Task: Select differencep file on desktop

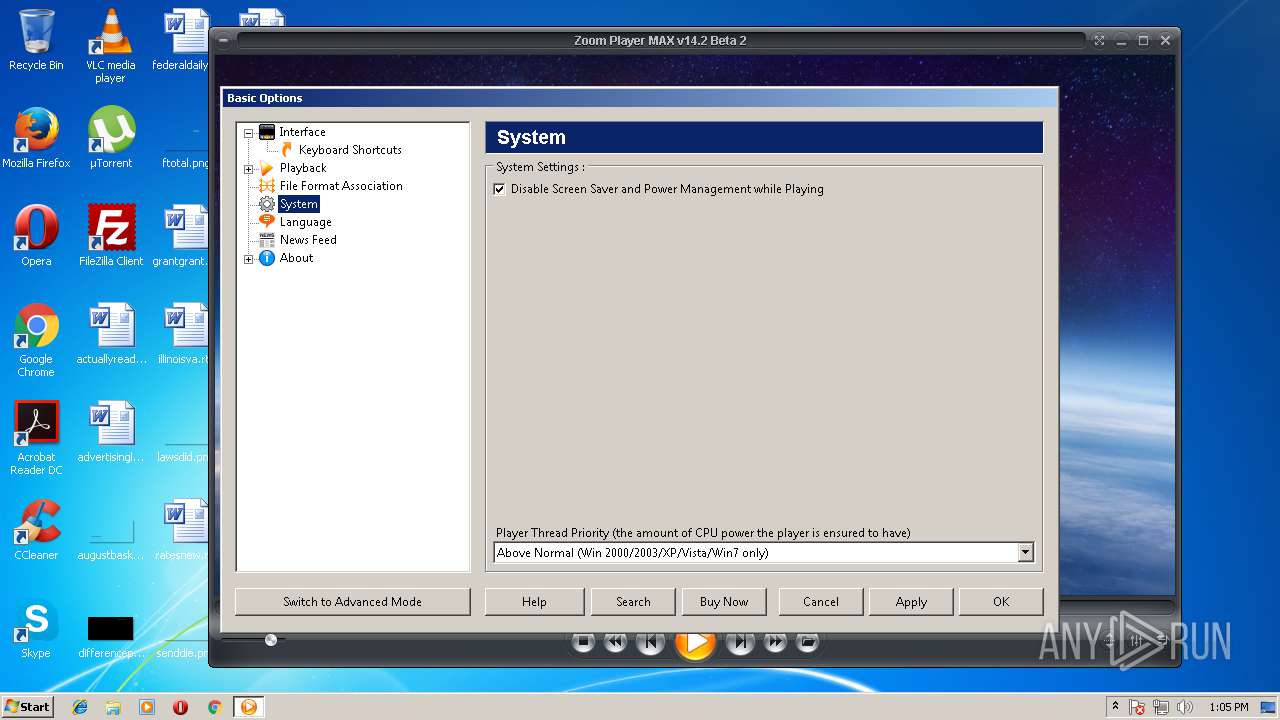Action: [111, 636]
